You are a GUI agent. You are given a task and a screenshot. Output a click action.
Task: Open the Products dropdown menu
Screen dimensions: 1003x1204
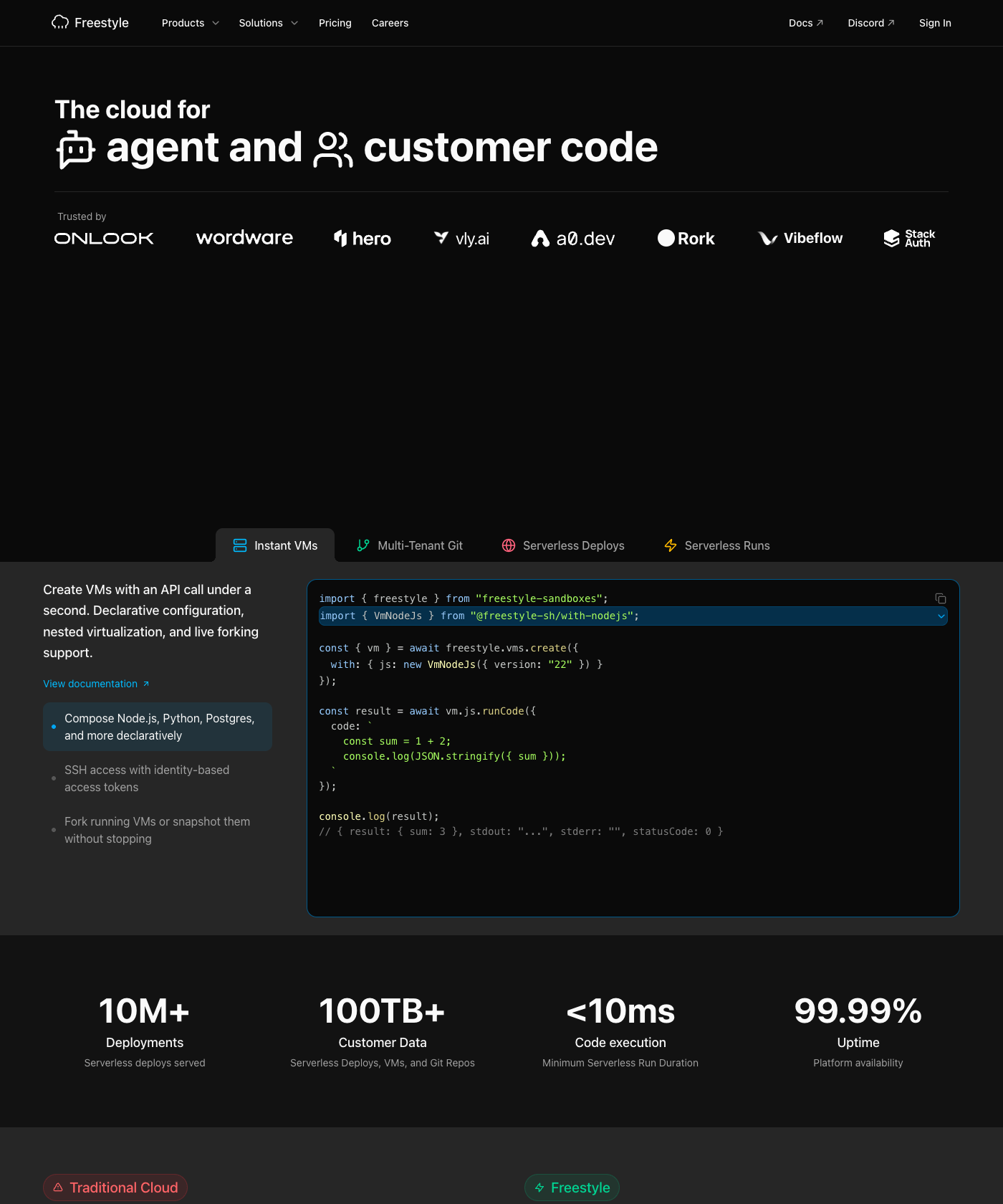pyautogui.click(x=191, y=23)
